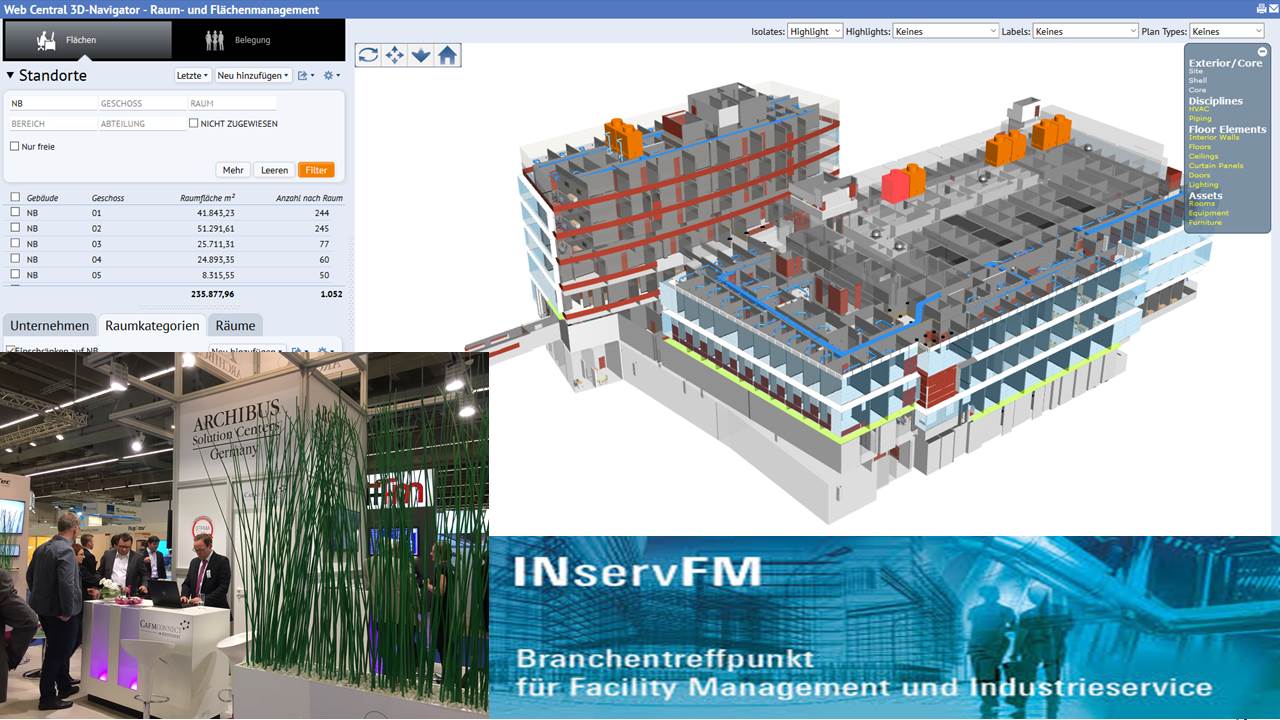Click the Mehr button

click(233, 170)
